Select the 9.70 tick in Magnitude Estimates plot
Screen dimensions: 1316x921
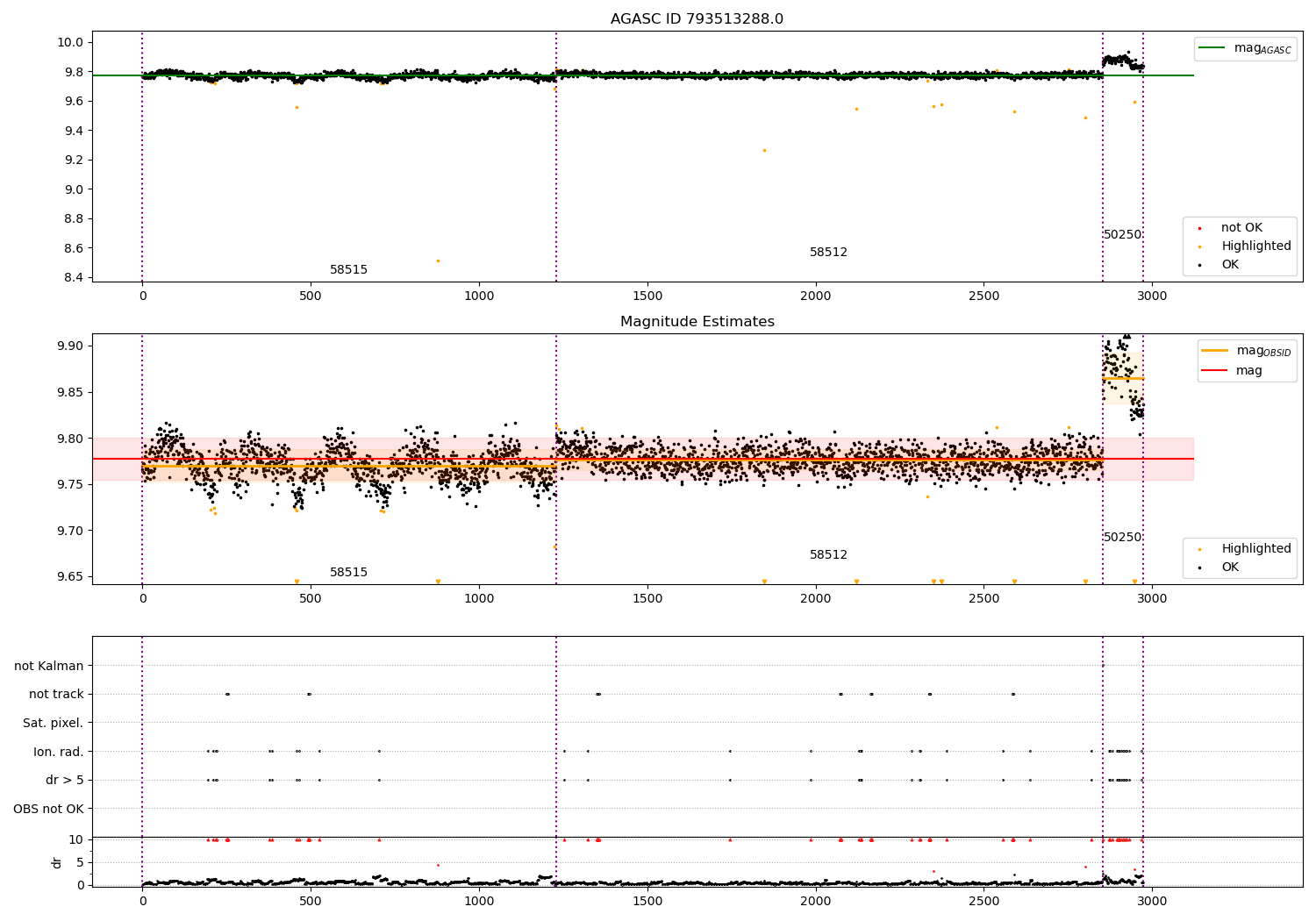coord(70,531)
